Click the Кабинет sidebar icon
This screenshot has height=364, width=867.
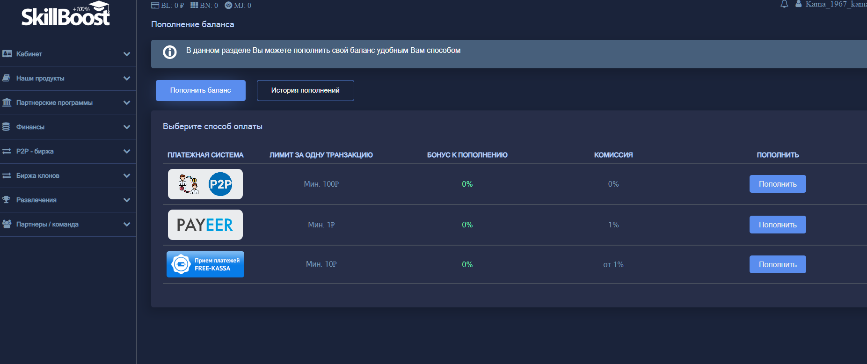coord(7,54)
